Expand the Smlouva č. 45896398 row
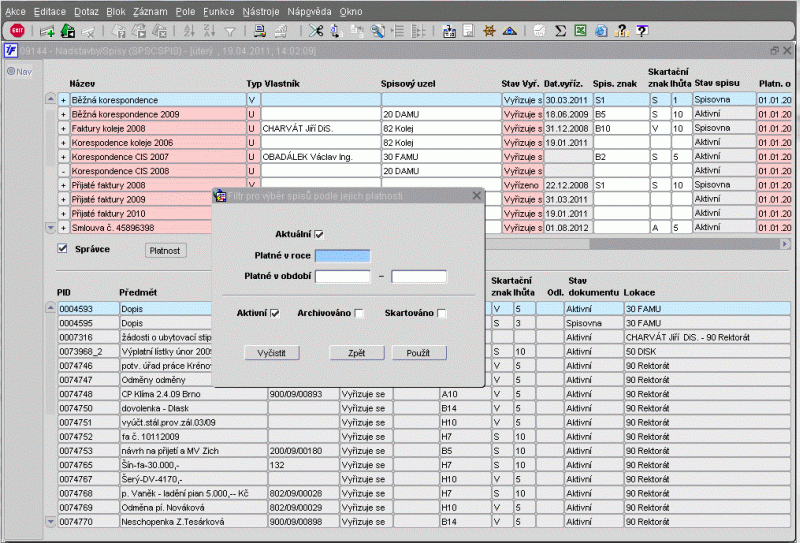This screenshot has height=543, width=800. tap(63, 228)
